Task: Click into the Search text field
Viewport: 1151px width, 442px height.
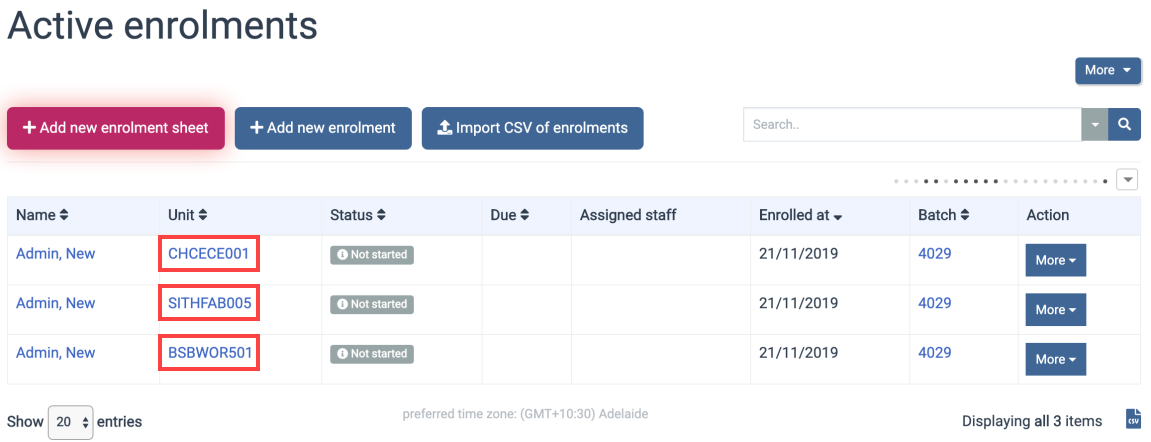Action: click(911, 125)
